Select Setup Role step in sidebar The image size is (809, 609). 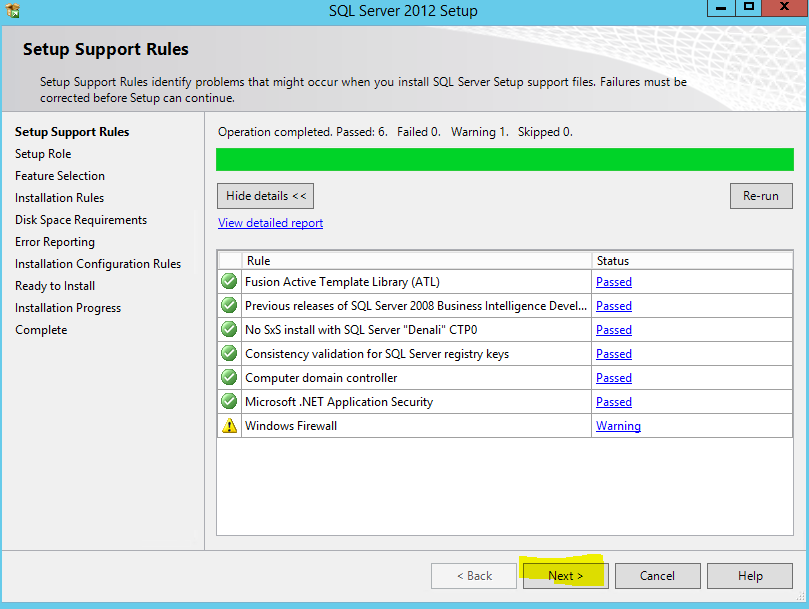pyautogui.click(x=43, y=154)
